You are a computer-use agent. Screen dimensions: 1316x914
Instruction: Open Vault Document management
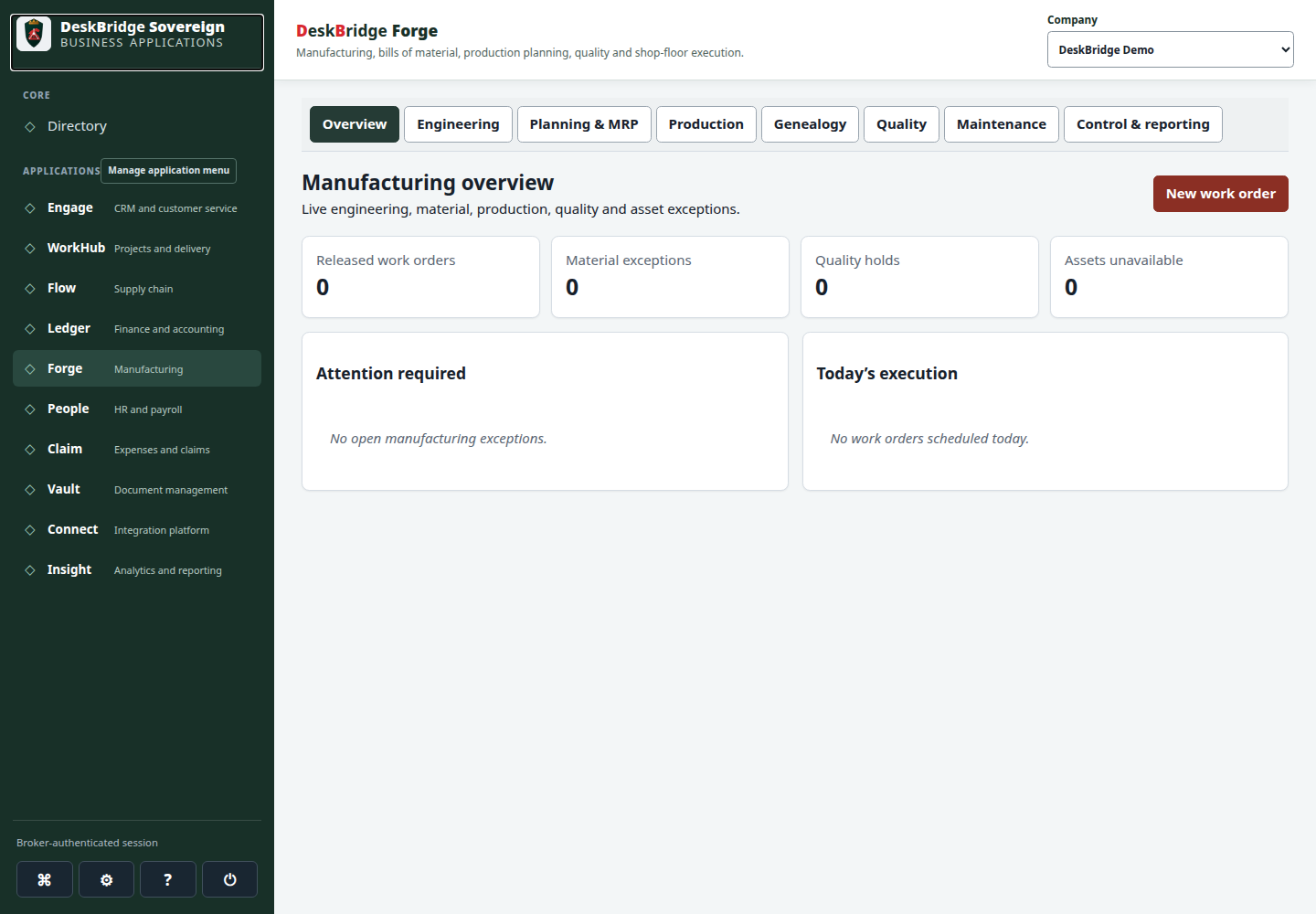137,490
